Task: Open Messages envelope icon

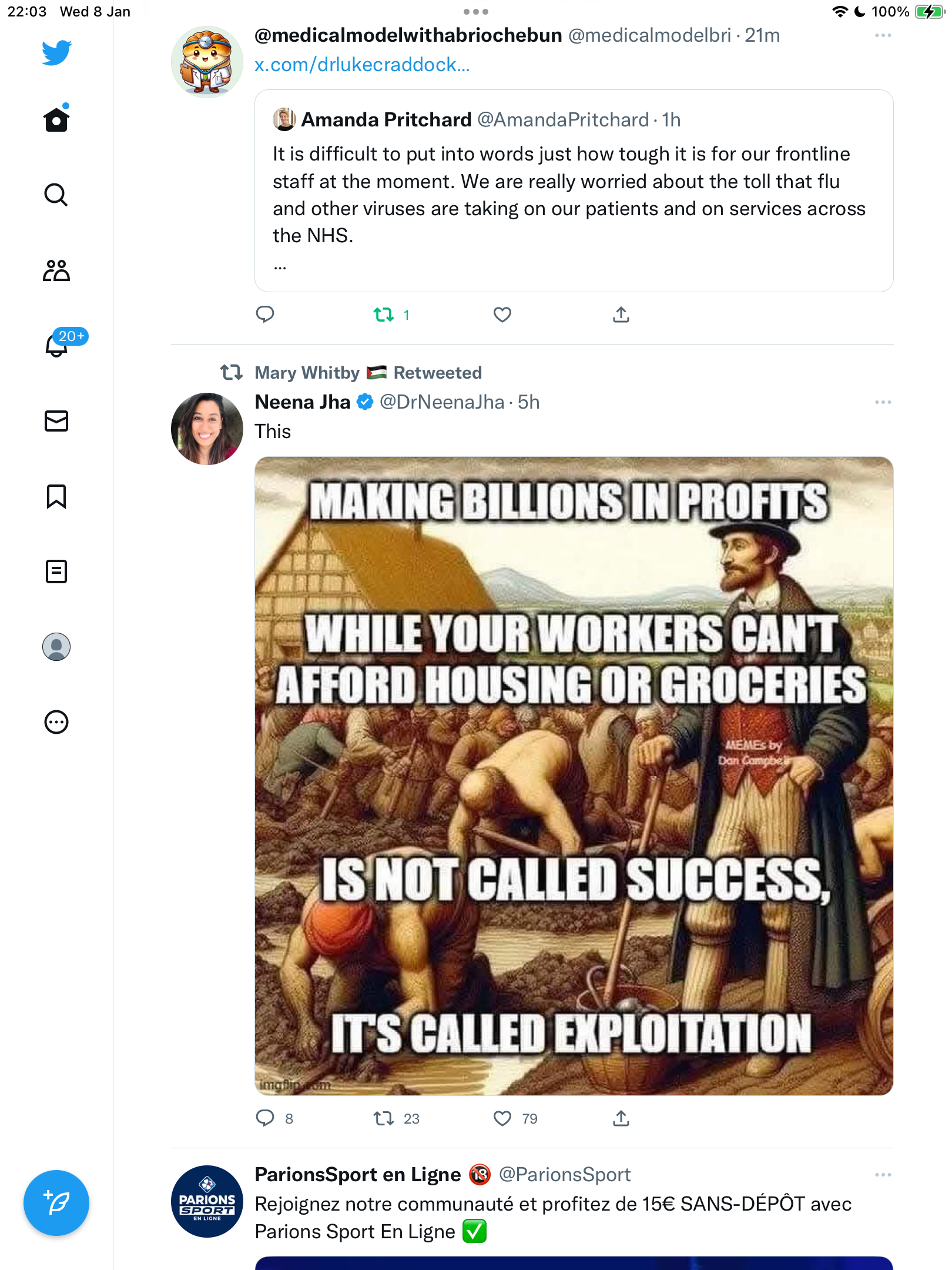Action: (56, 421)
